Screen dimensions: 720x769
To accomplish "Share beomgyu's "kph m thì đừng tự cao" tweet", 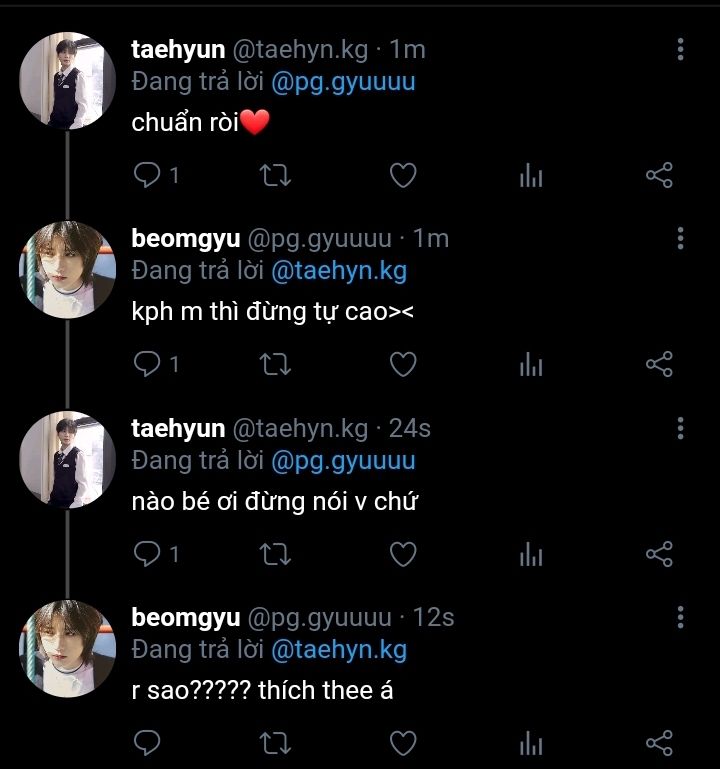I will 659,365.
